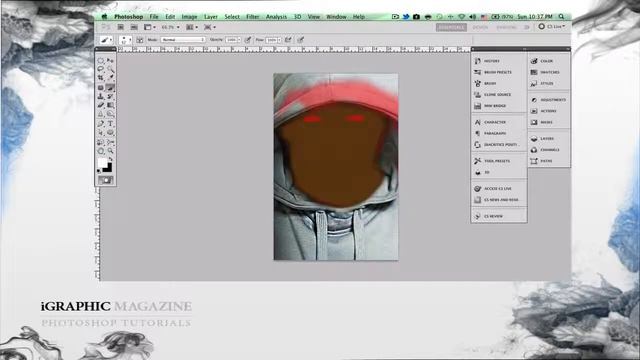Open the Clone Source panel
The height and width of the screenshot is (360, 640).
(x=493, y=95)
